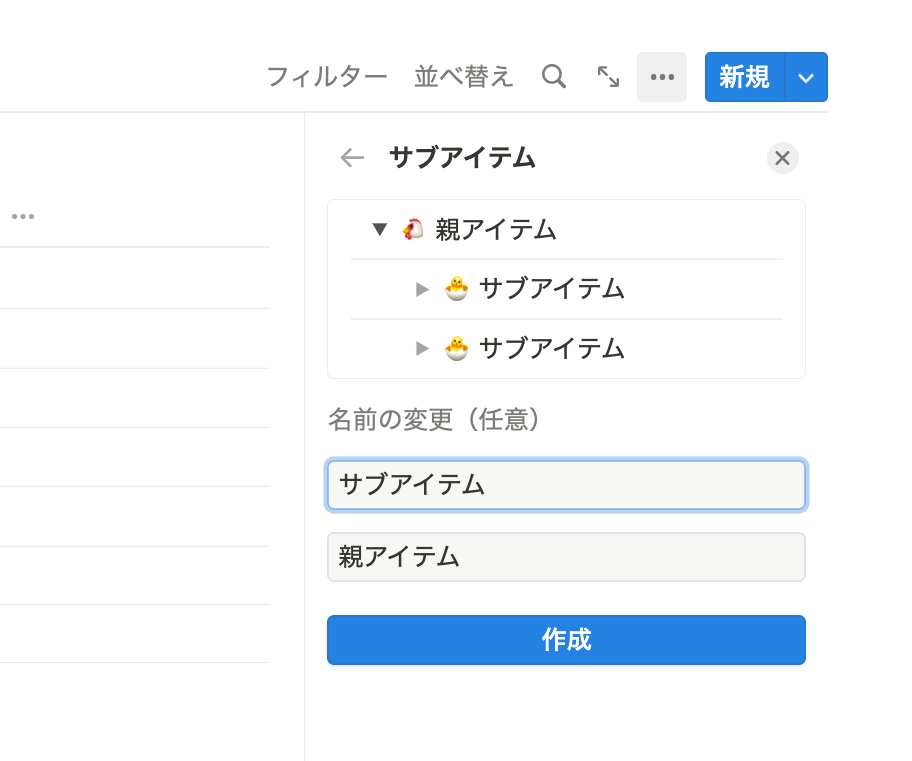Screen dimensions: 912x761
Task: Expand the first サブアイテム row
Action: tap(422, 289)
